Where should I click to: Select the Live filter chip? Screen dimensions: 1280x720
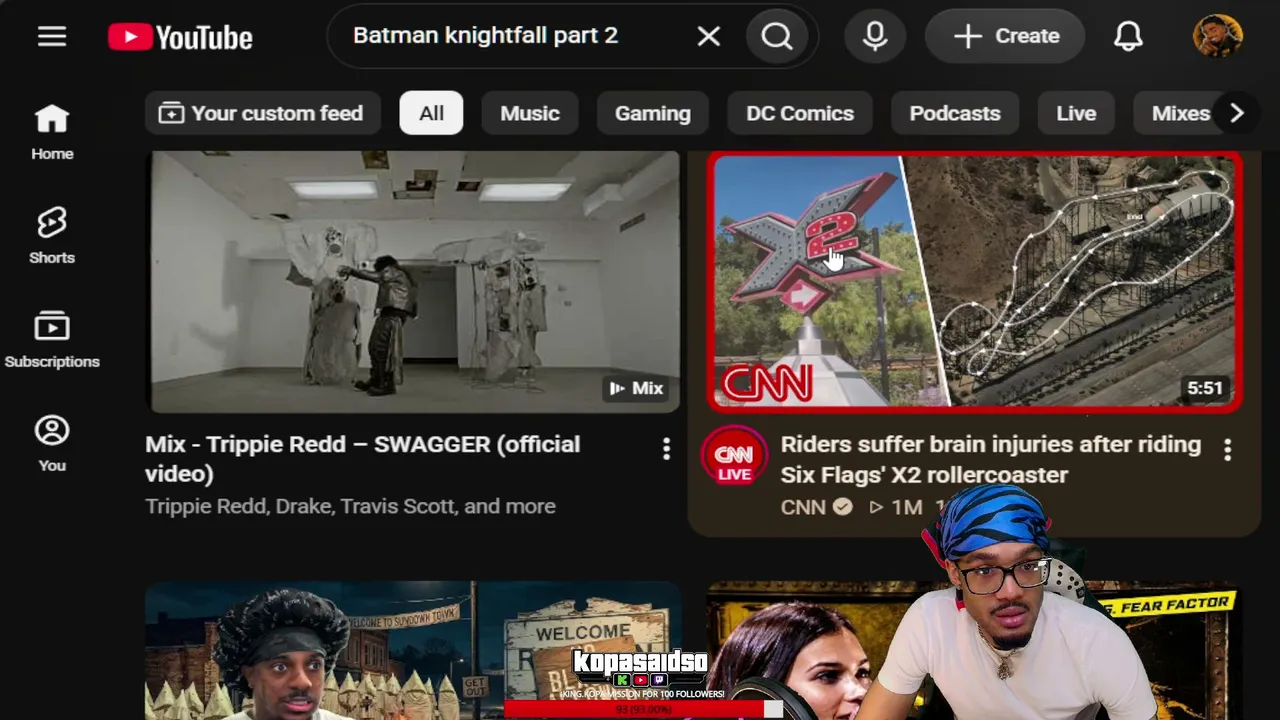click(1076, 113)
